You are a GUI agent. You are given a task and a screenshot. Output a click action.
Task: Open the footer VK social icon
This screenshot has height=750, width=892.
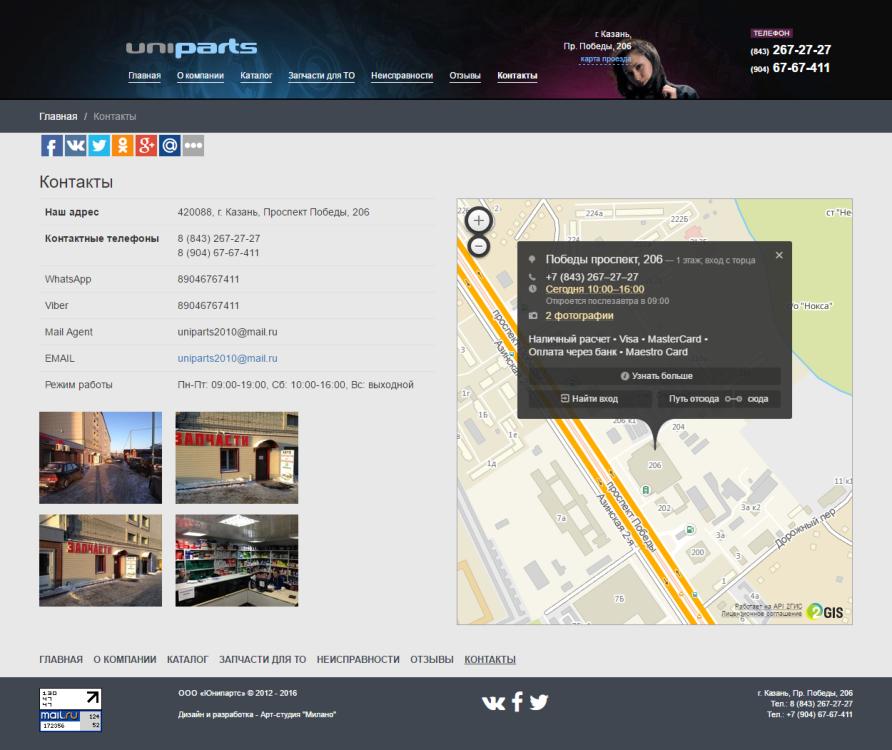pos(493,702)
